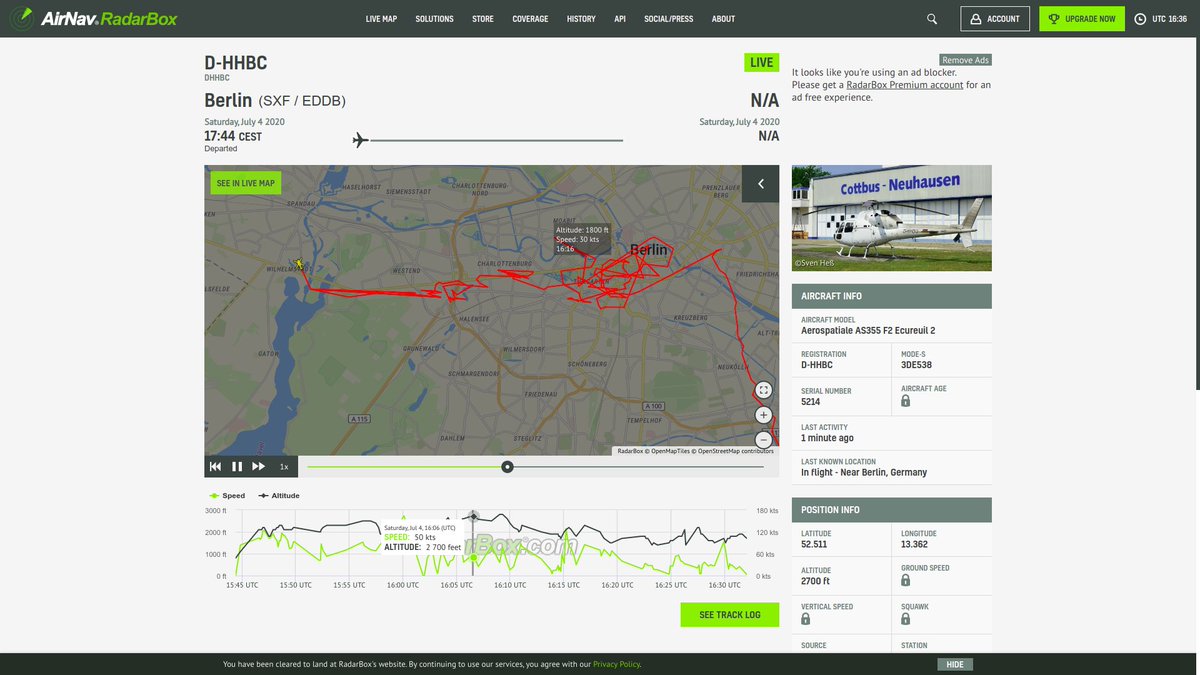Click the Berlin (SXF / EDDB) origin heading

(x=275, y=100)
